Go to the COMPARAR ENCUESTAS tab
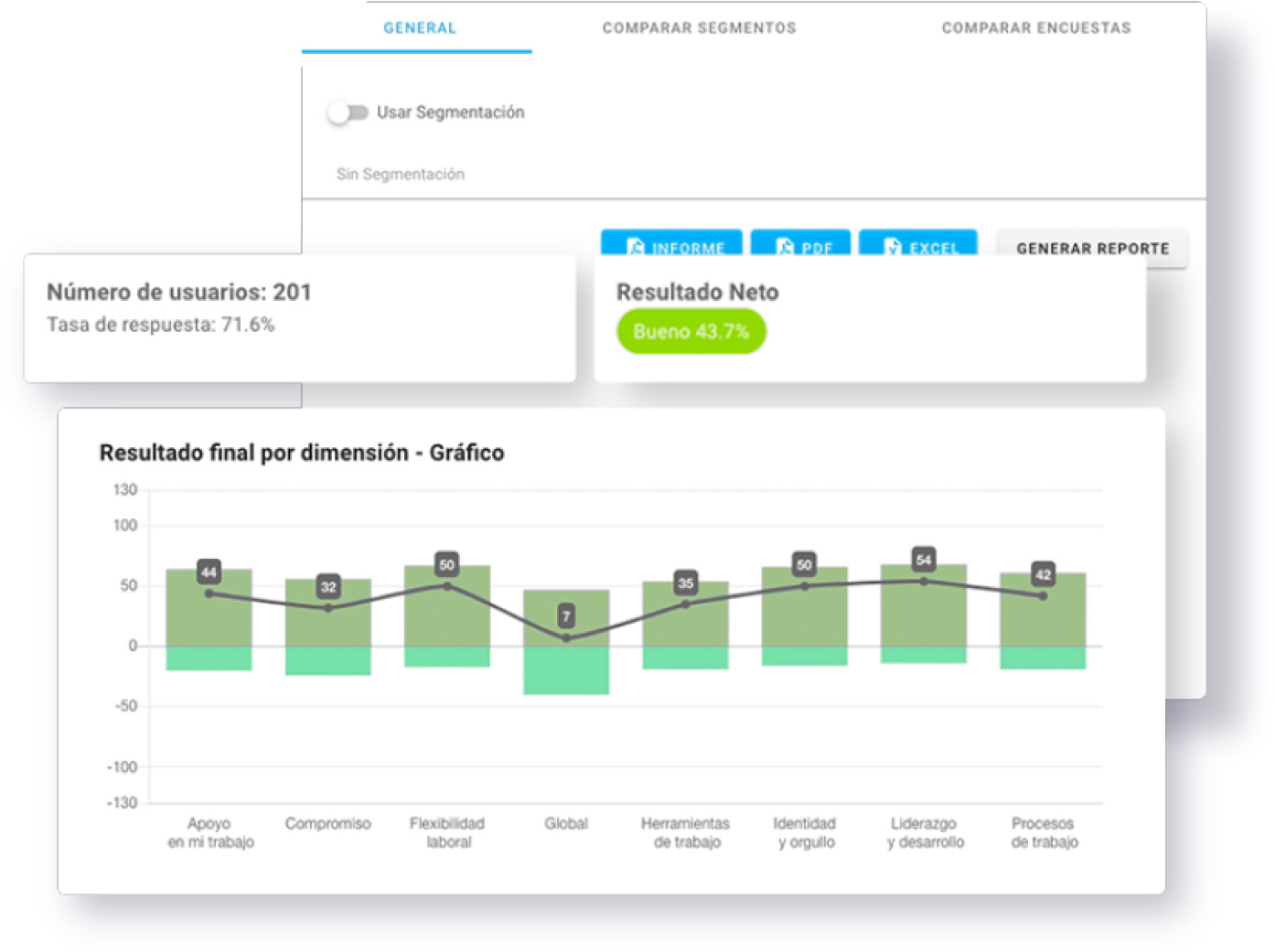 pos(1035,28)
